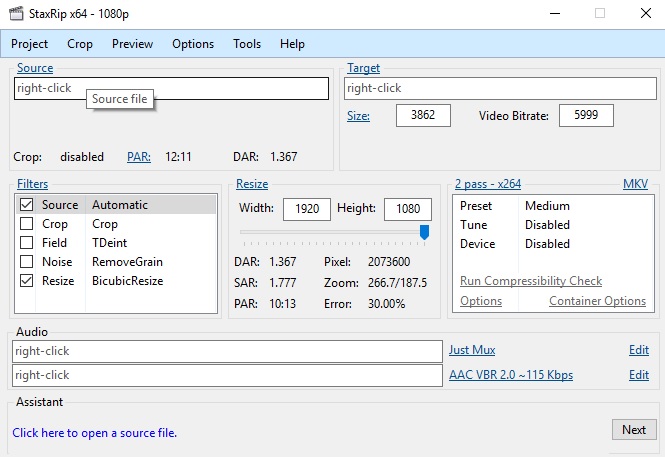Click the AAC VBR 2.0 ~115 Kbps link
665x457 pixels.
tap(511, 375)
